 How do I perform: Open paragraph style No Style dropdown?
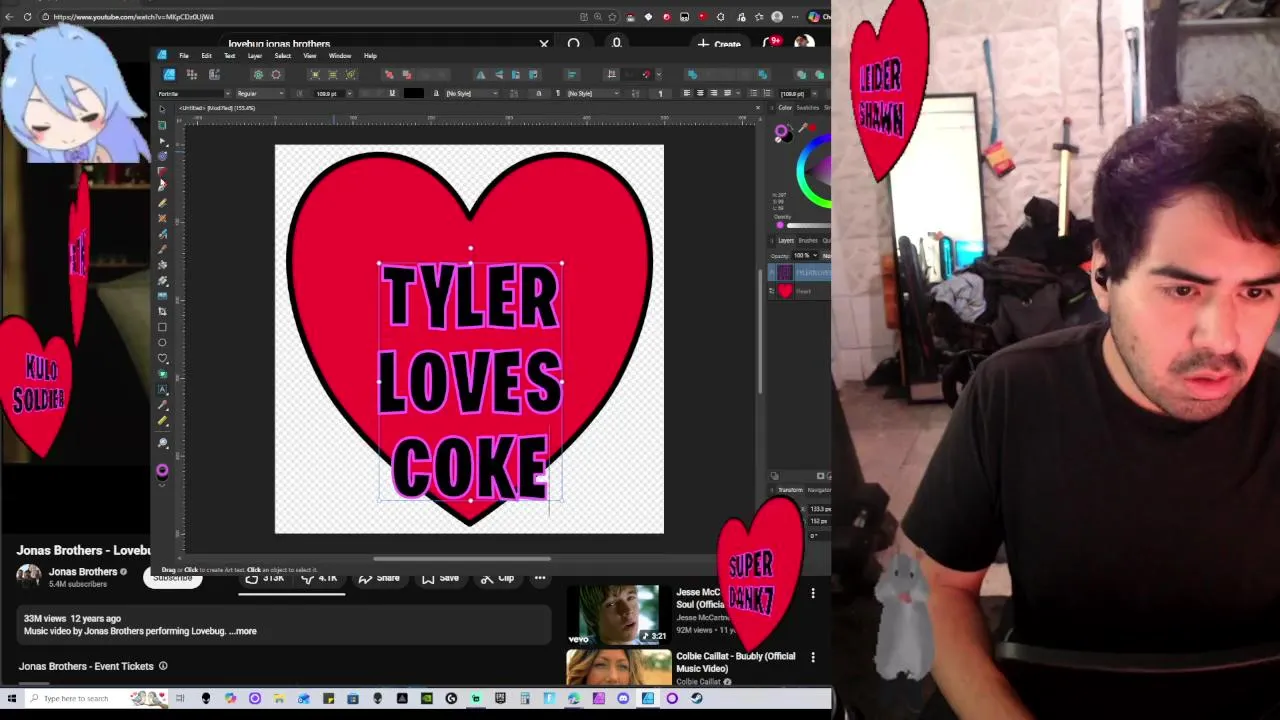click(616, 94)
